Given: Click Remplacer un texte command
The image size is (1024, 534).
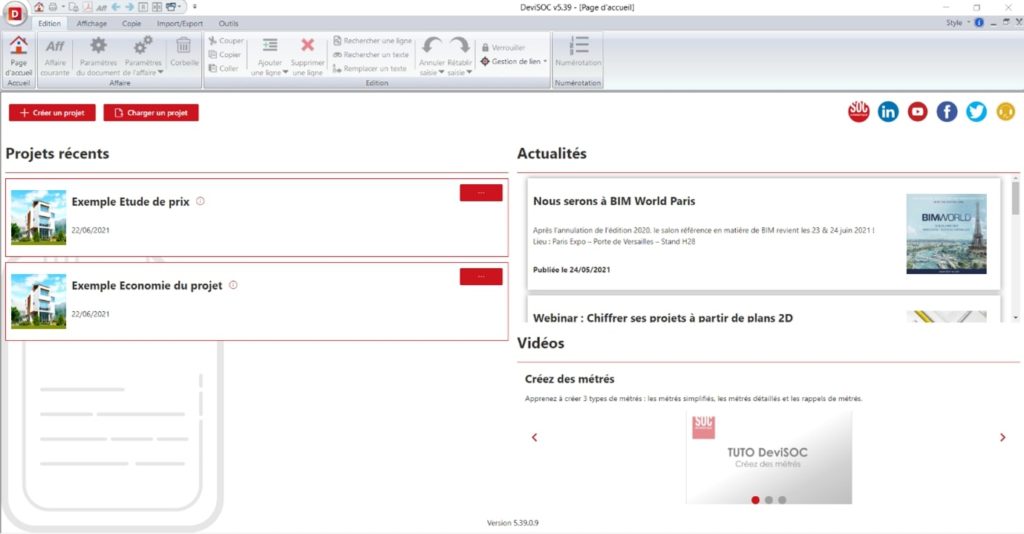Looking at the screenshot, I should click(x=370, y=68).
